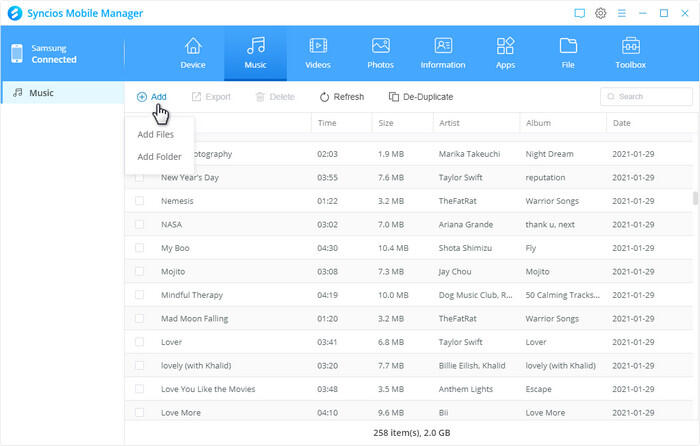Viewport: 700px width, 446px height.
Task: Check the box for Nemesis
Action: pyautogui.click(x=139, y=201)
